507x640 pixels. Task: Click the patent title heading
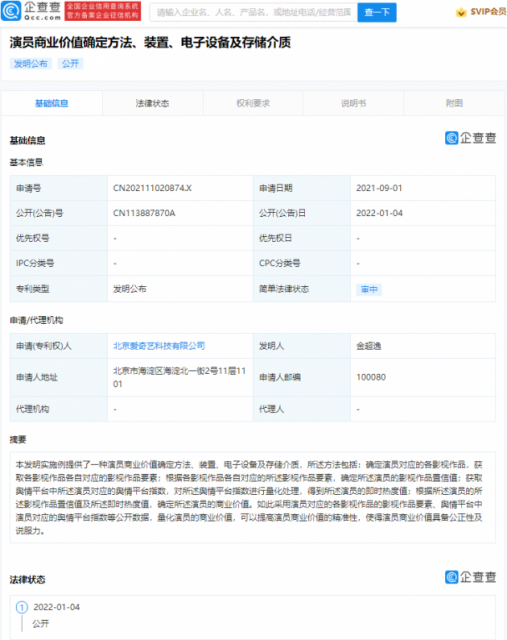pos(150,42)
